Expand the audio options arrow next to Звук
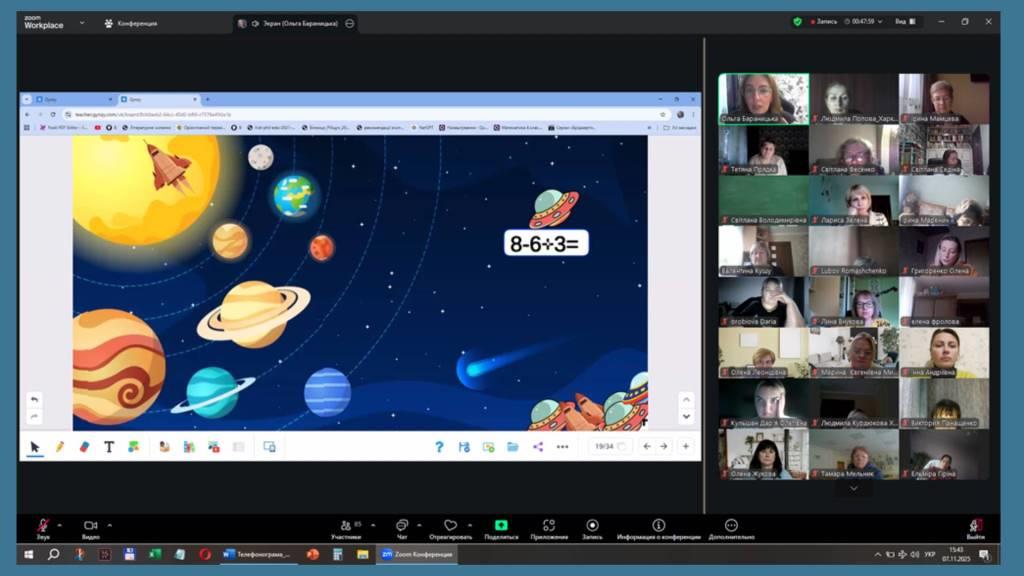 click(x=59, y=524)
